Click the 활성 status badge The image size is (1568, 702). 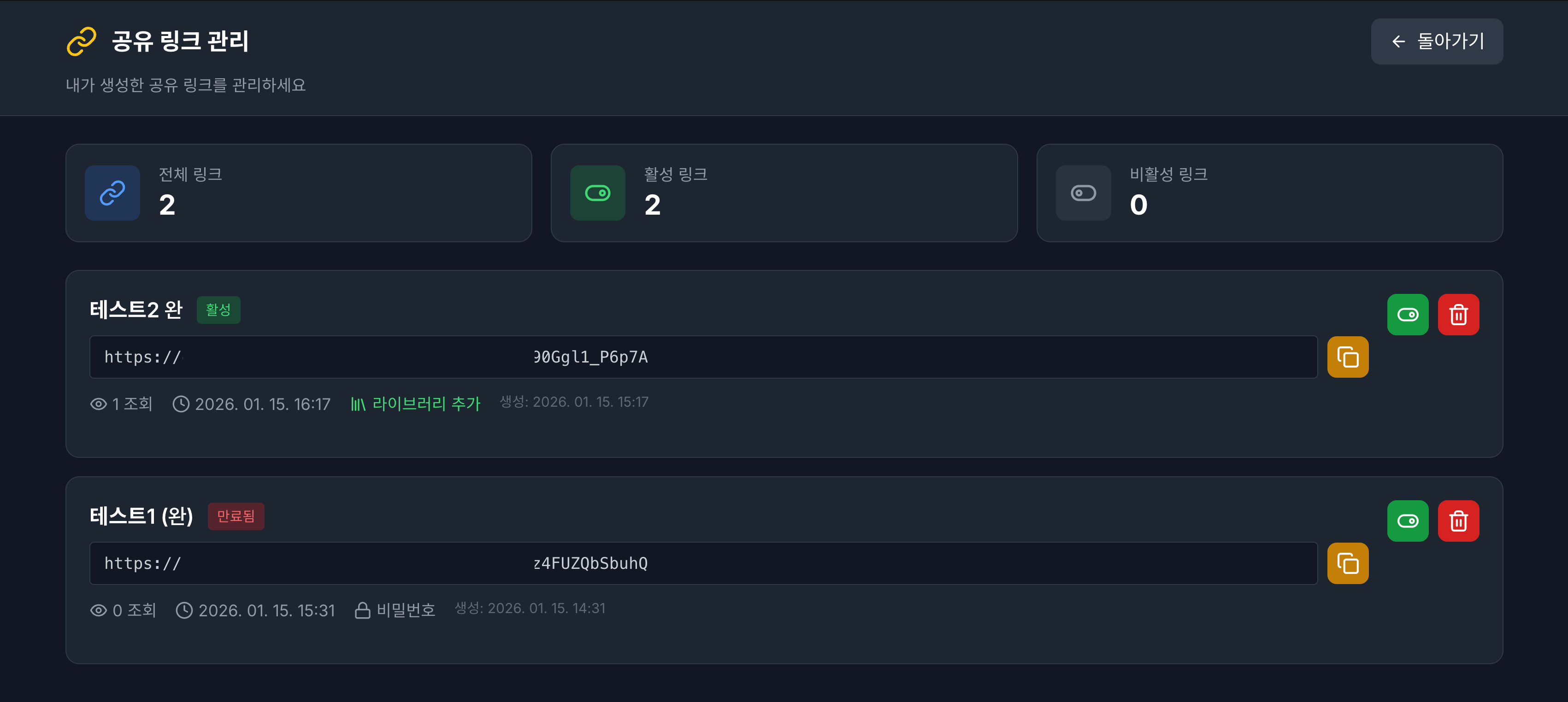coord(218,310)
